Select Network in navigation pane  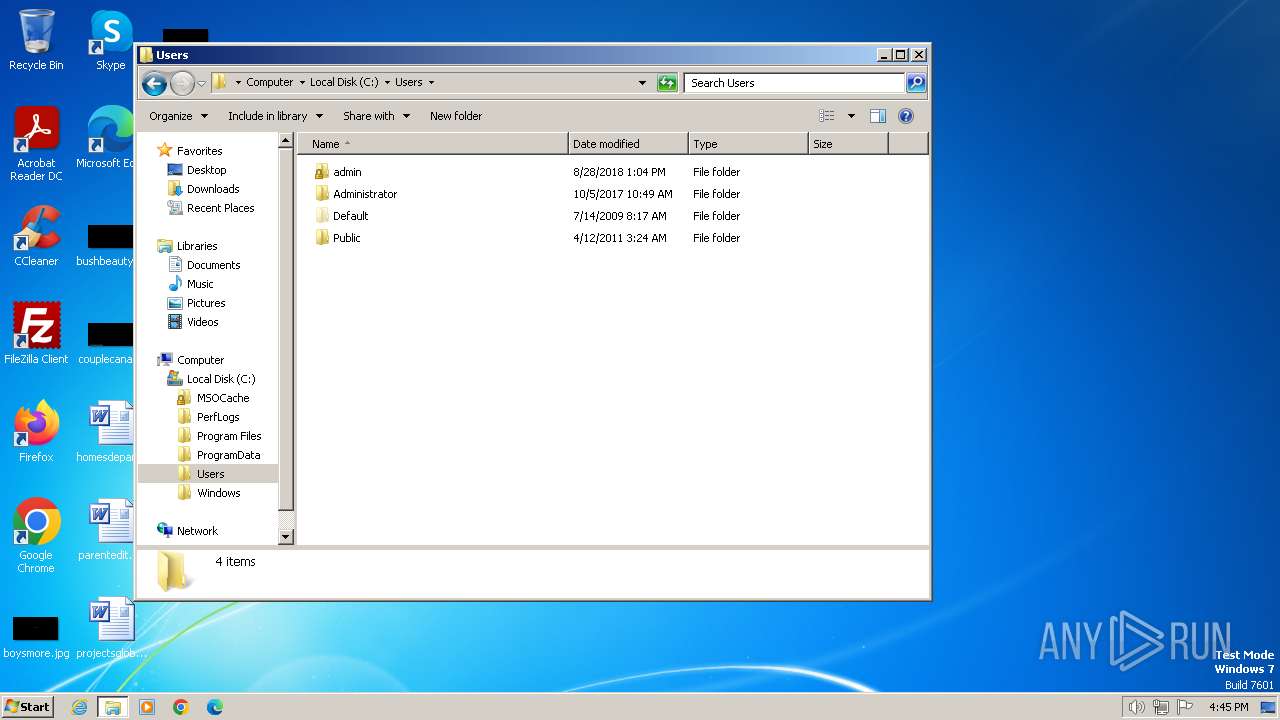[x=197, y=531]
